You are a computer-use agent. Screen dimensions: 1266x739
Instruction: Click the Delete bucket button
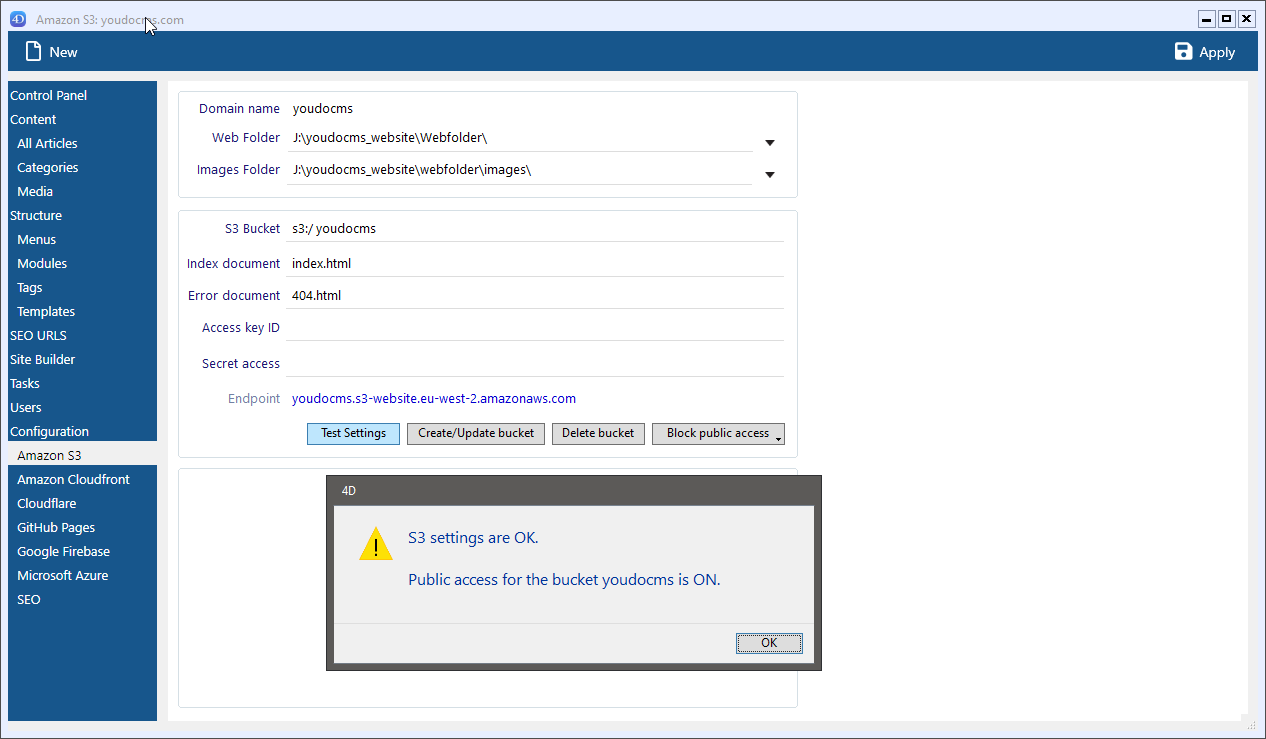click(598, 433)
